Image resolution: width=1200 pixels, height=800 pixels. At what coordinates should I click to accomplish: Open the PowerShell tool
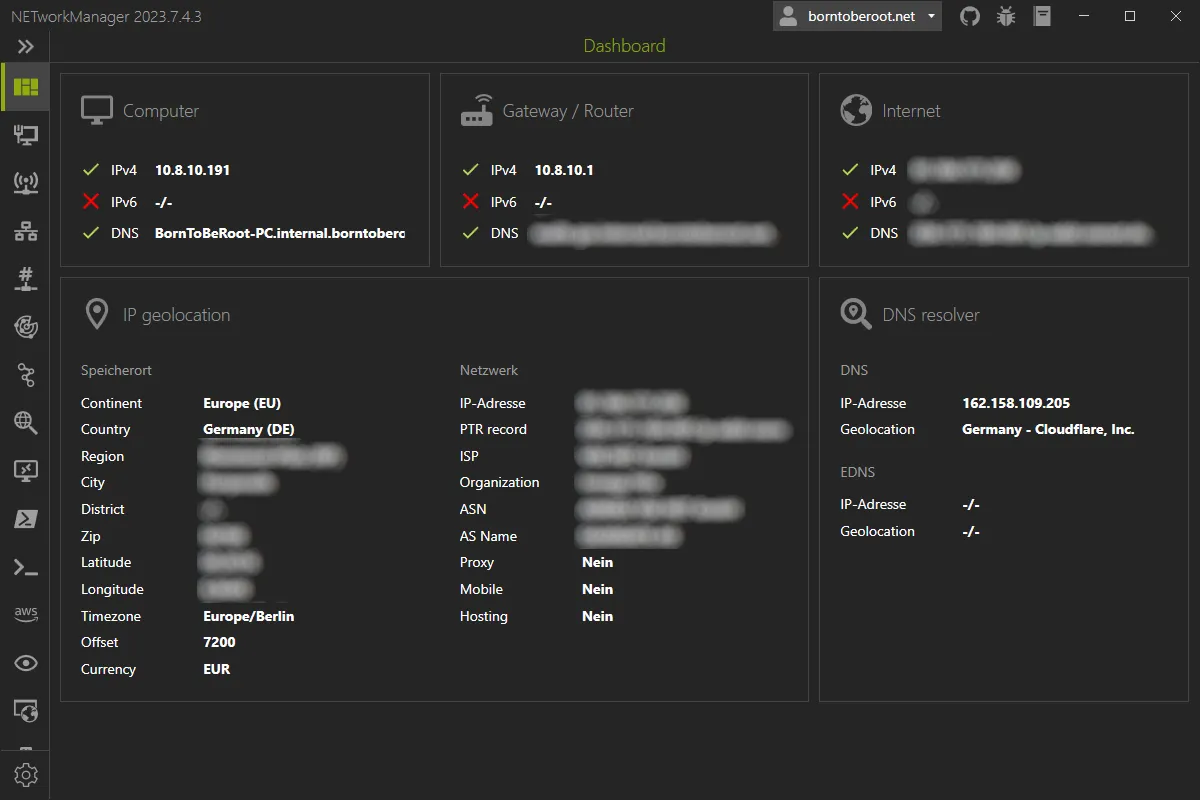coord(25,518)
